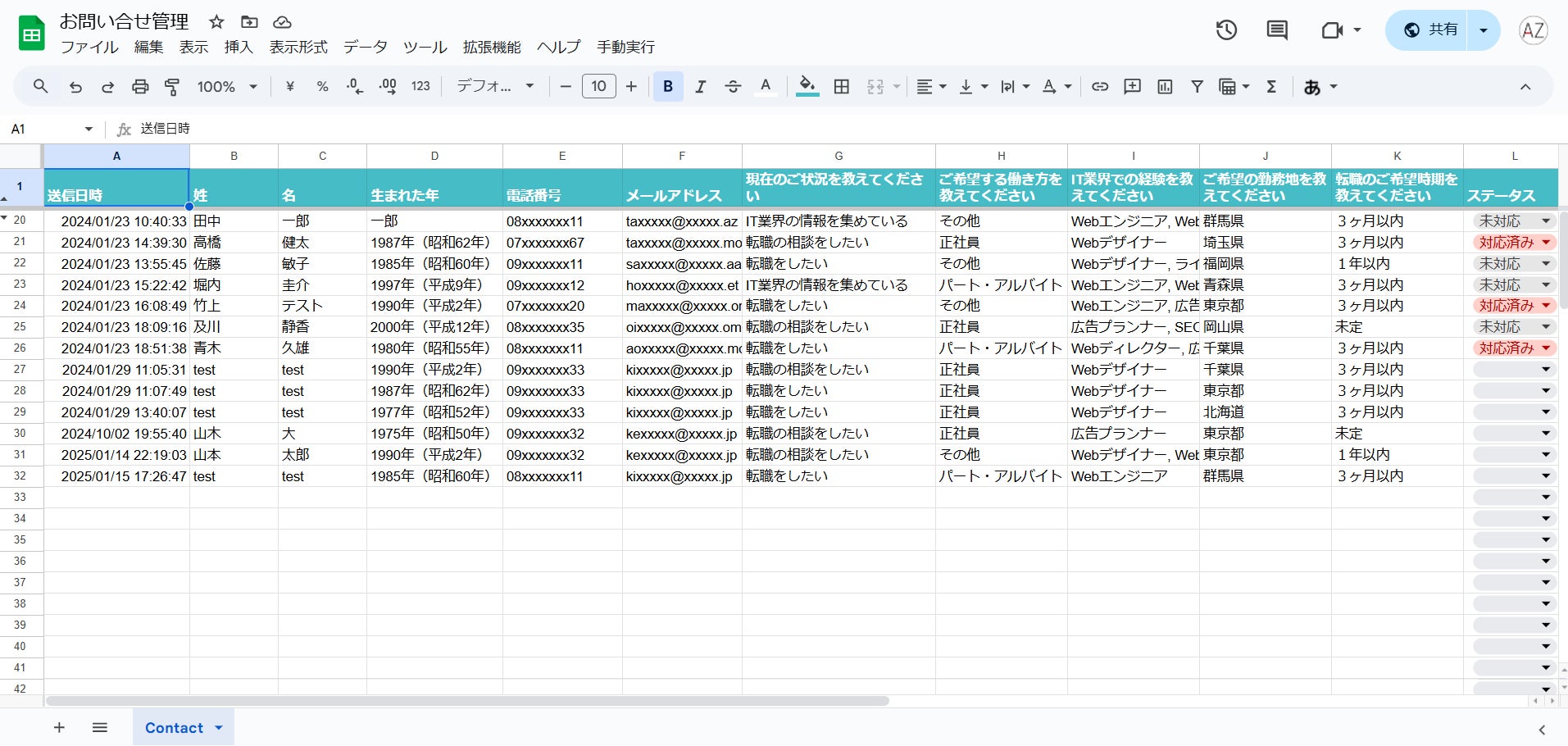1568x746 pixels.
Task: Open the ファイル menu
Action: pyautogui.click(x=89, y=47)
